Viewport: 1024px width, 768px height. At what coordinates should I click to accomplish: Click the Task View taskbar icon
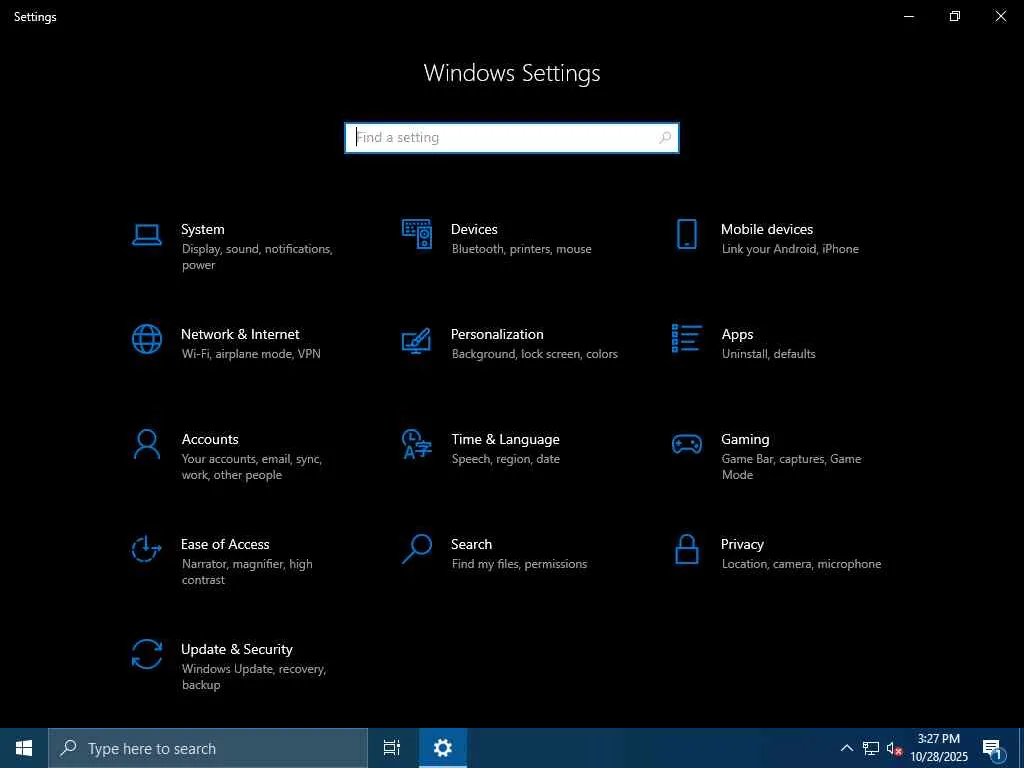click(392, 748)
